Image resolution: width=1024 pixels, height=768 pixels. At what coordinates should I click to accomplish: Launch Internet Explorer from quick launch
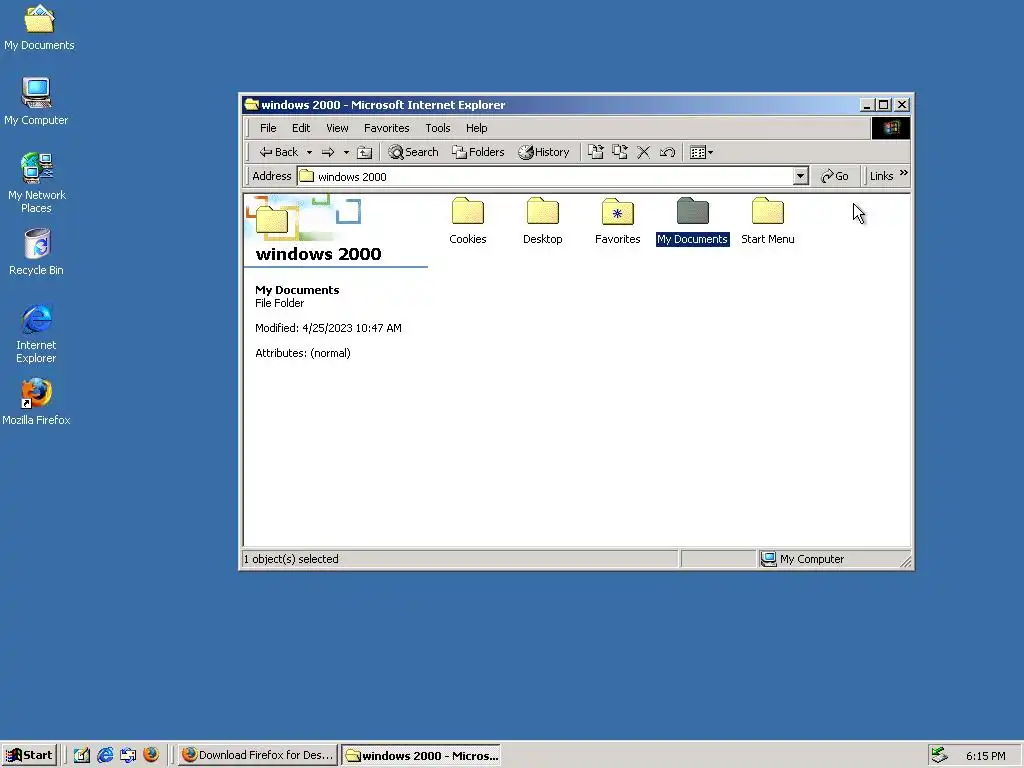tap(105, 756)
